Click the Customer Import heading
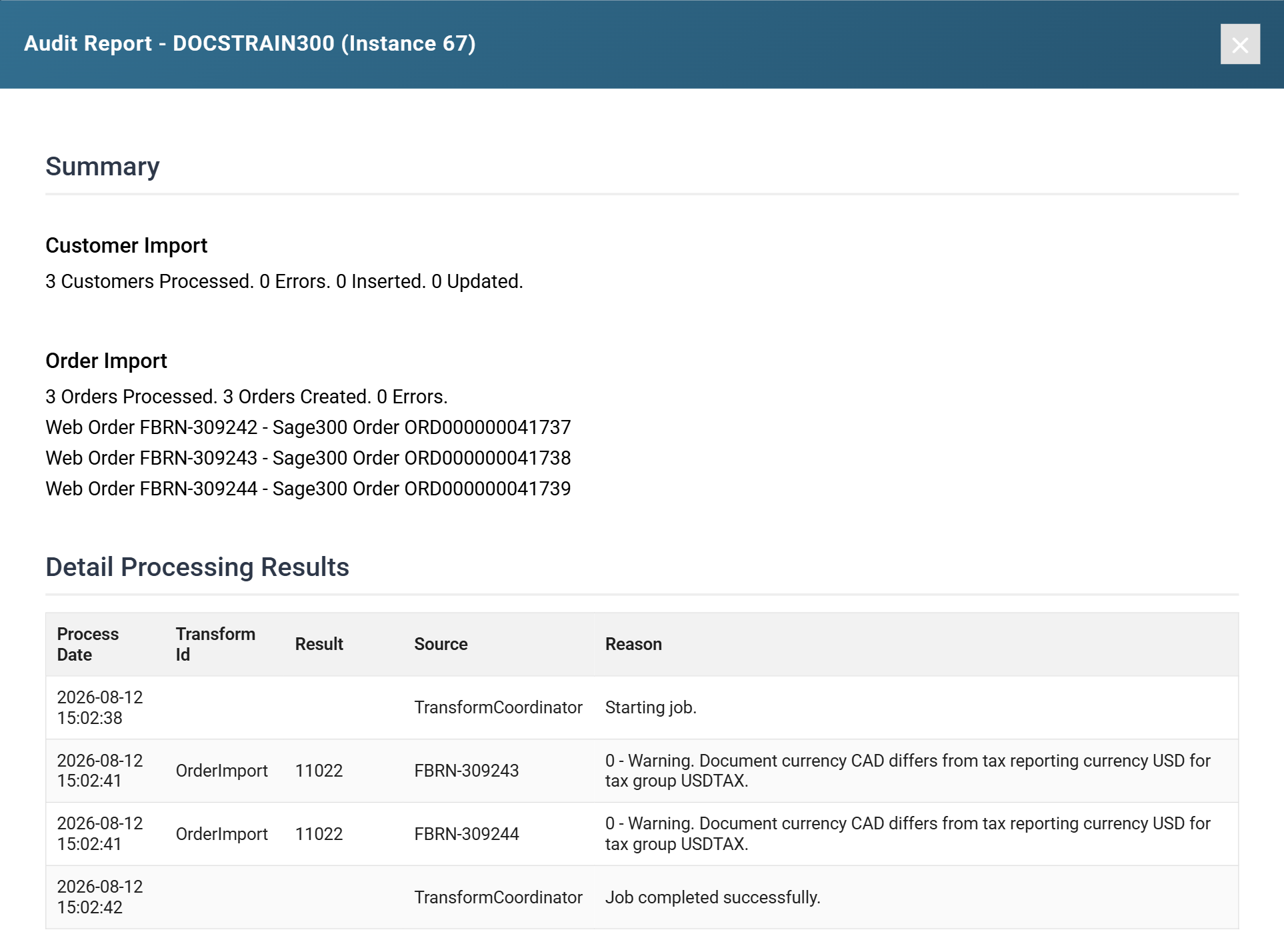The height and width of the screenshot is (952, 1284). pyautogui.click(x=127, y=245)
